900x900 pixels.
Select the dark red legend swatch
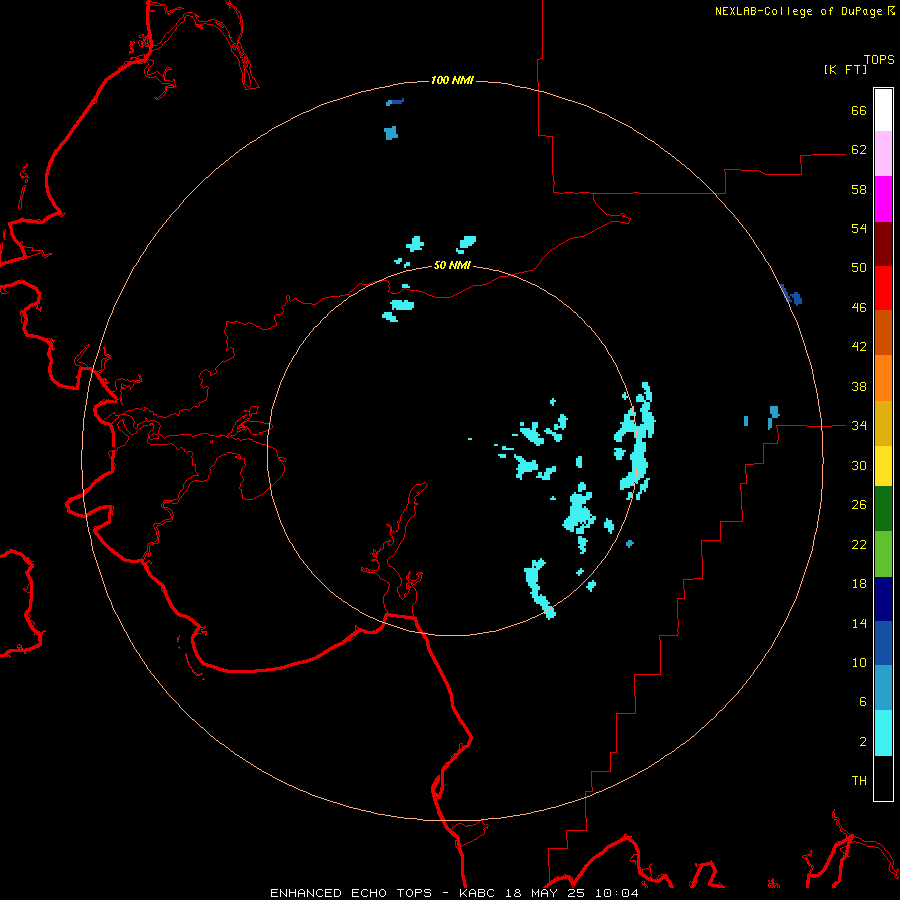(x=883, y=244)
